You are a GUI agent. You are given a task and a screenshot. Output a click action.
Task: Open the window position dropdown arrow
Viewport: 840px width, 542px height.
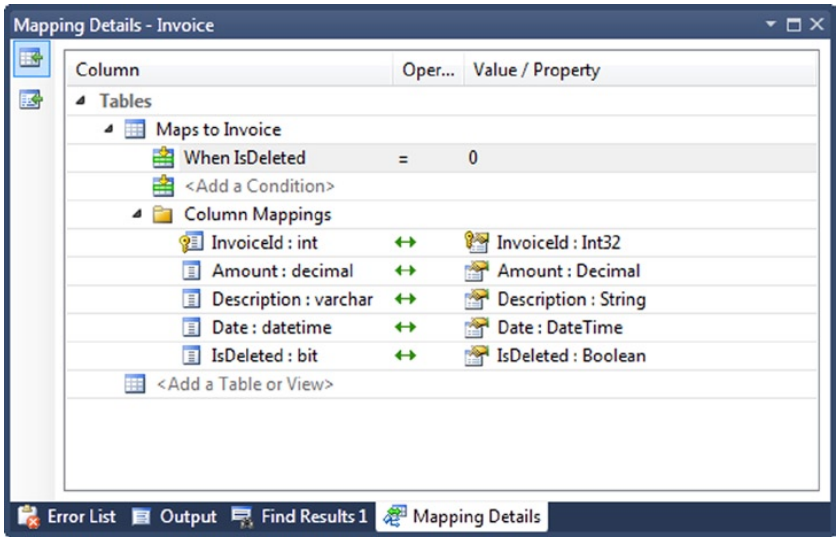click(770, 24)
